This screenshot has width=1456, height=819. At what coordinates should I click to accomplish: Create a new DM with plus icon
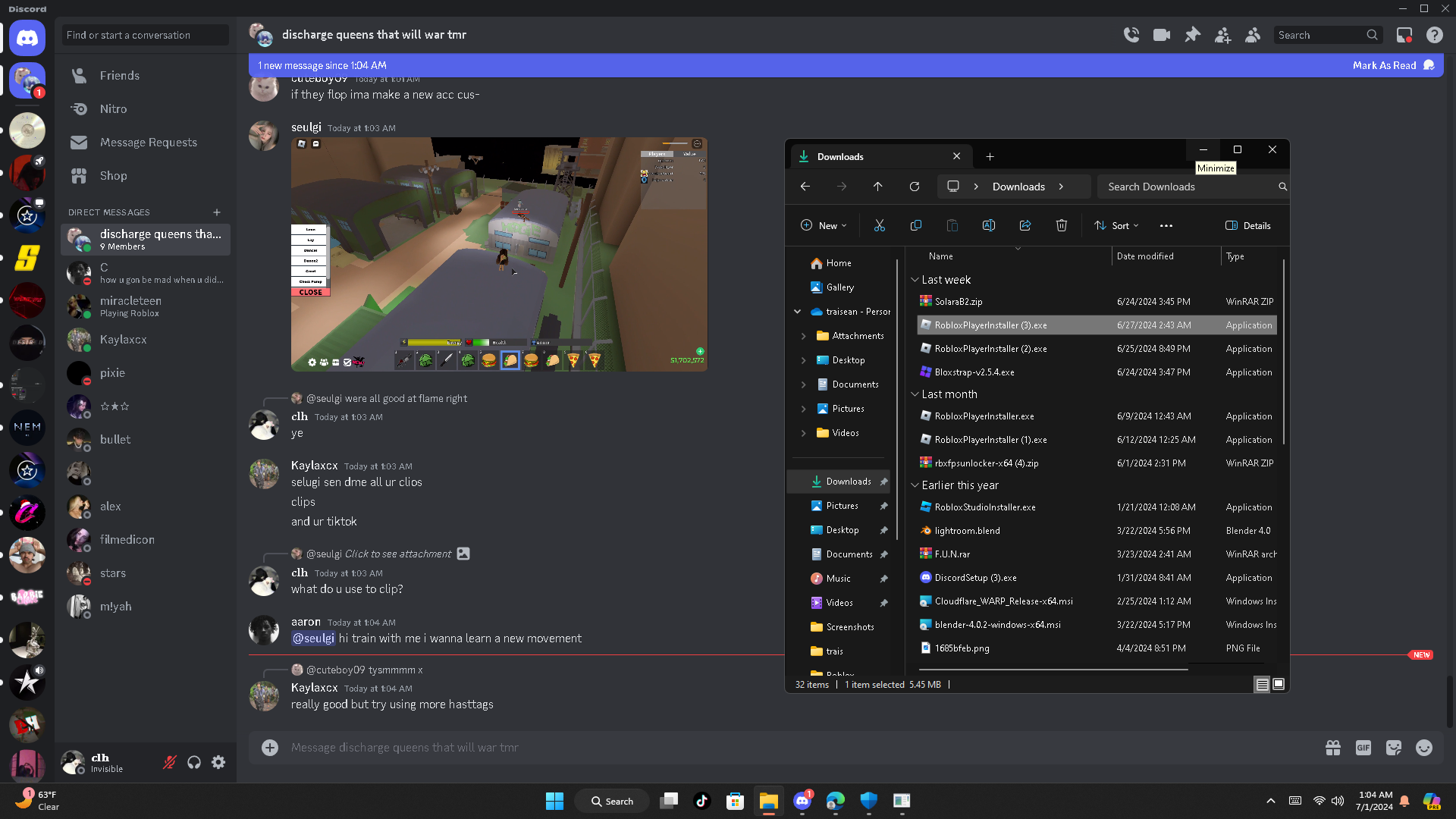pyautogui.click(x=217, y=212)
